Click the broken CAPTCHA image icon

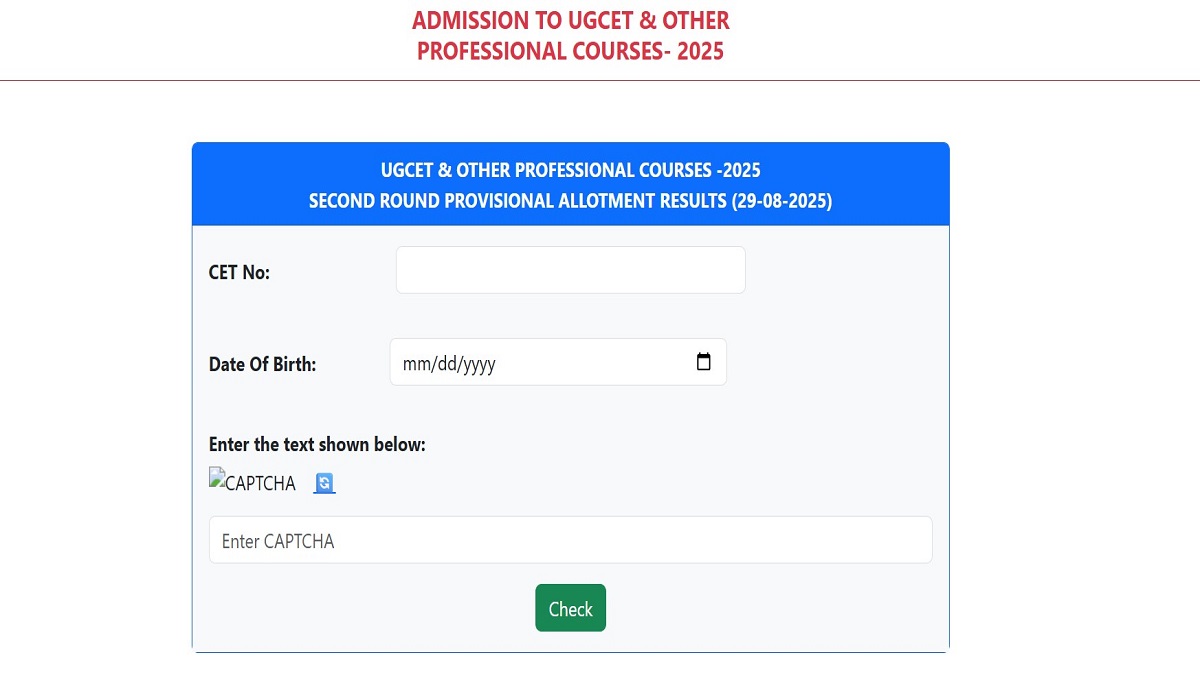coord(217,477)
